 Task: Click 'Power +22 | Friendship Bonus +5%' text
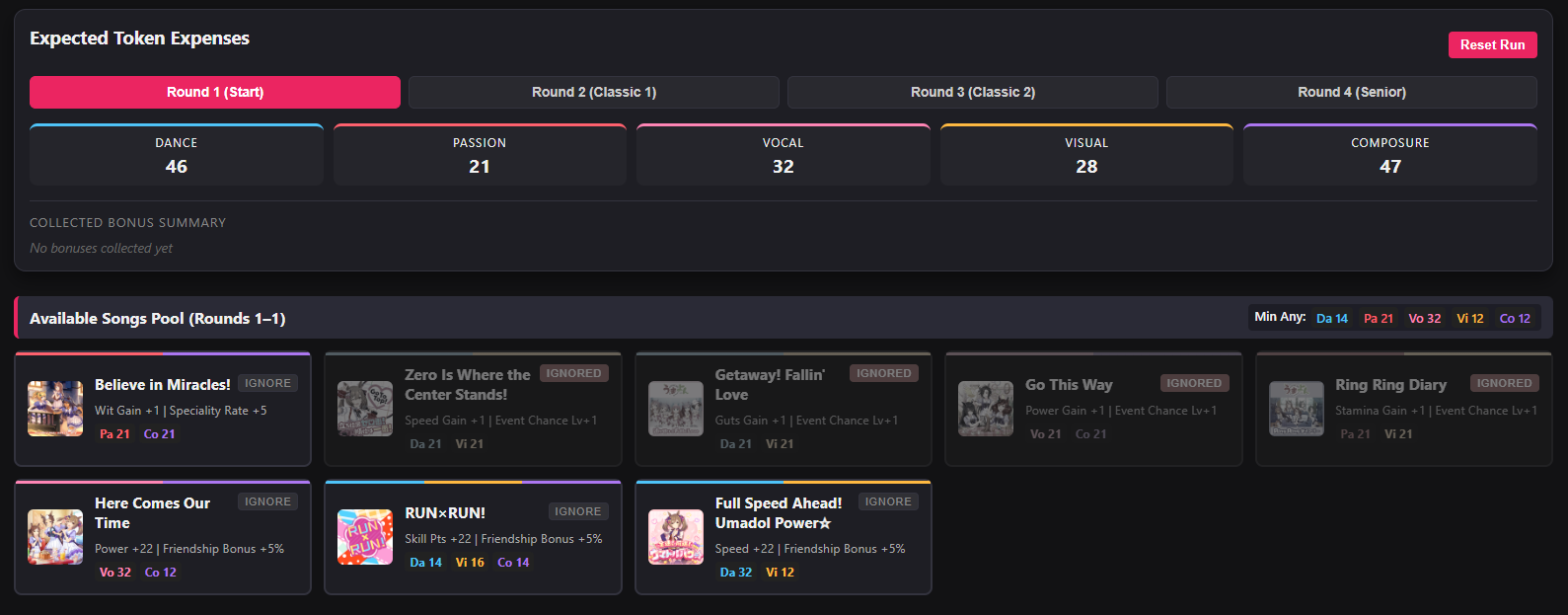pos(189,549)
